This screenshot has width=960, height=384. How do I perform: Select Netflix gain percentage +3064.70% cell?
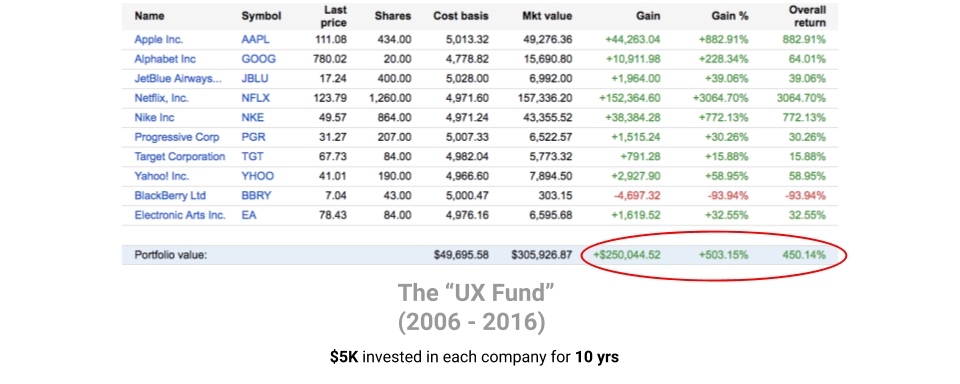point(720,98)
